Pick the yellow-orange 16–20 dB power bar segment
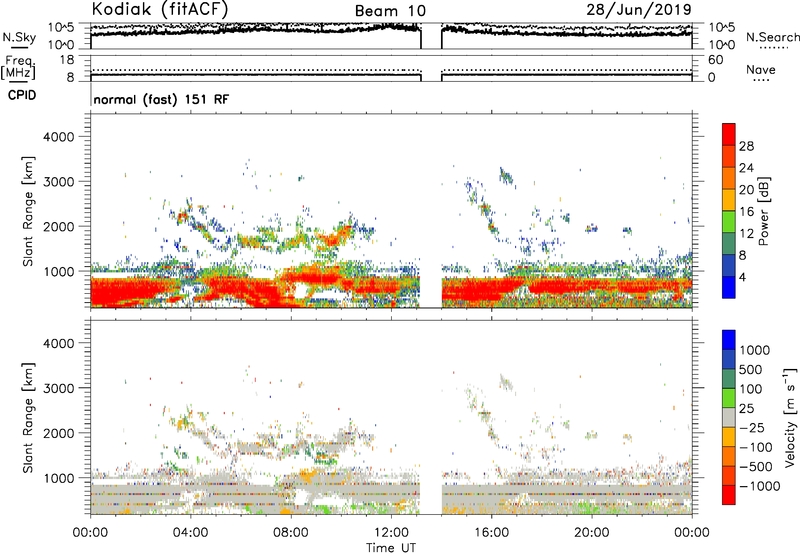 tap(729, 200)
